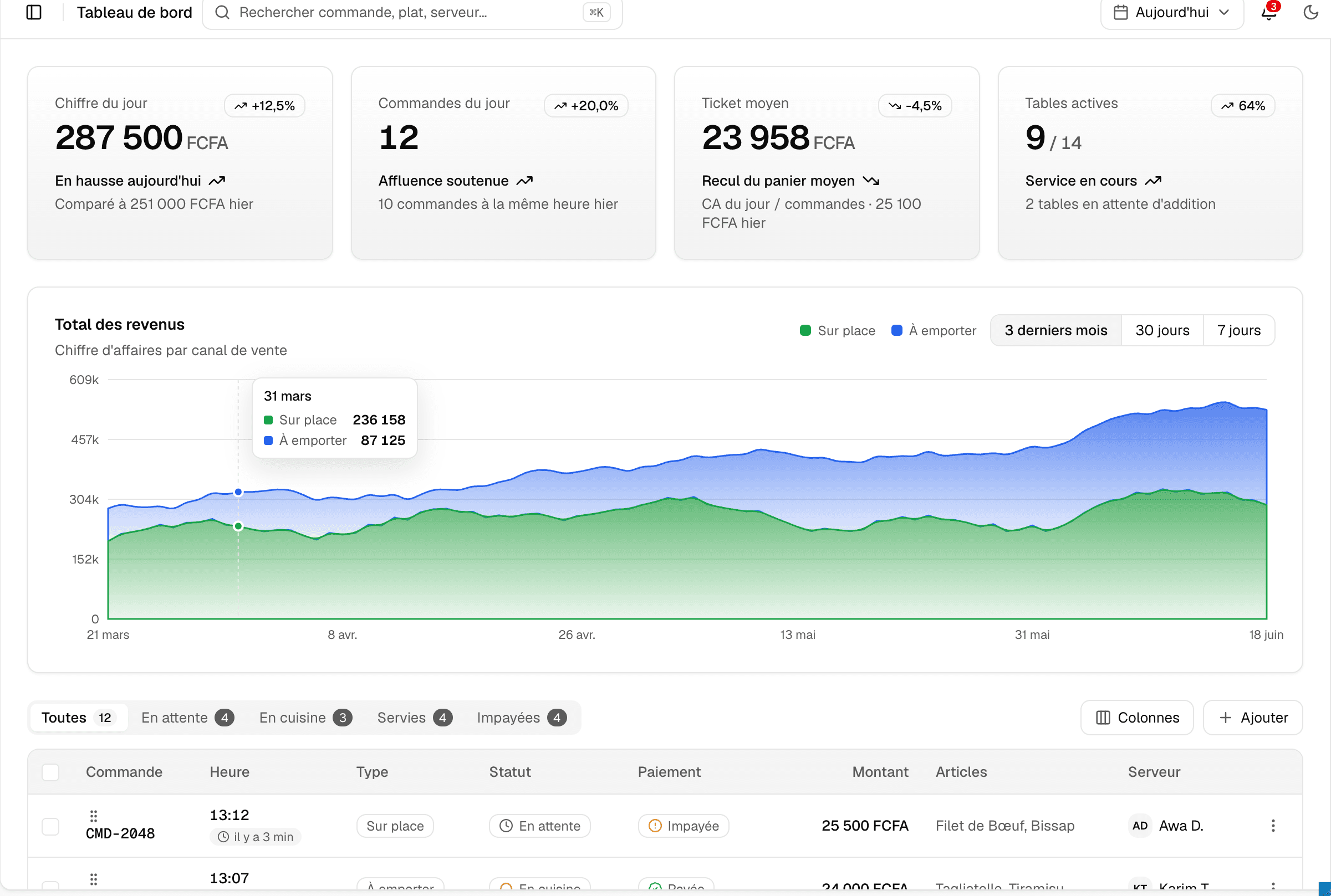Expand the Aujourd'hui date dropdown
The height and width of the screenshot is (896, 1331).
pyautogui.click(x=1172, y=12)
